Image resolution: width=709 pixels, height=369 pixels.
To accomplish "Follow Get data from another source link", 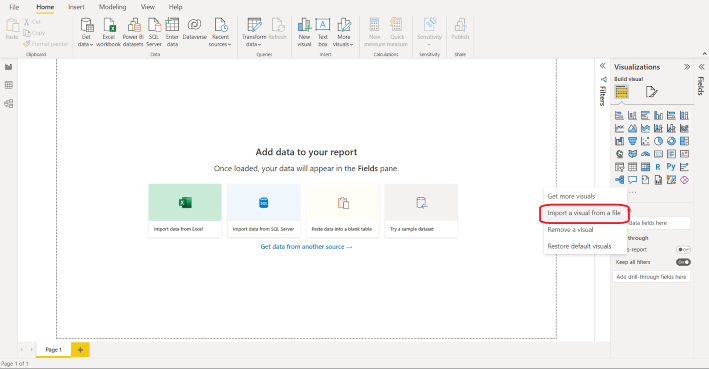I will coord(306,247).
